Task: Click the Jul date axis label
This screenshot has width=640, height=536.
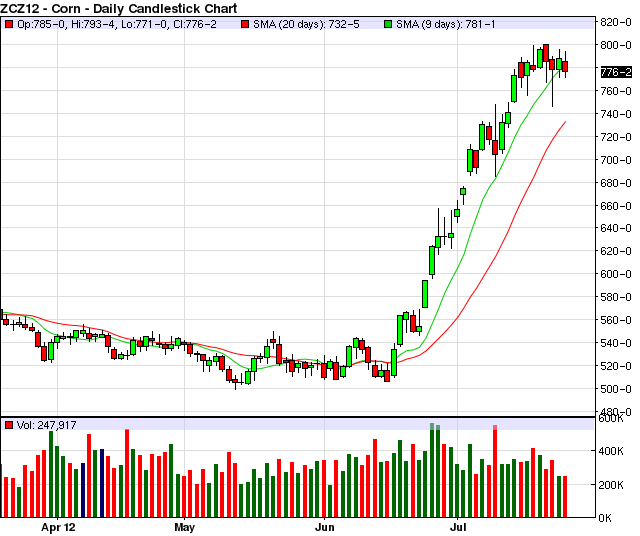Action: 458,527
